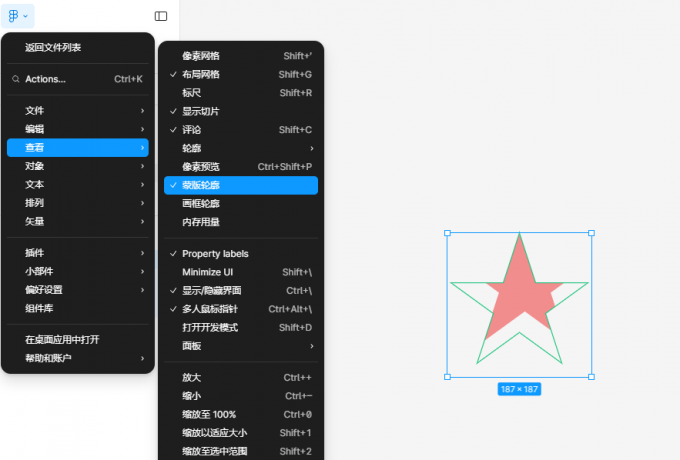Click the Actions search icon

16,79
